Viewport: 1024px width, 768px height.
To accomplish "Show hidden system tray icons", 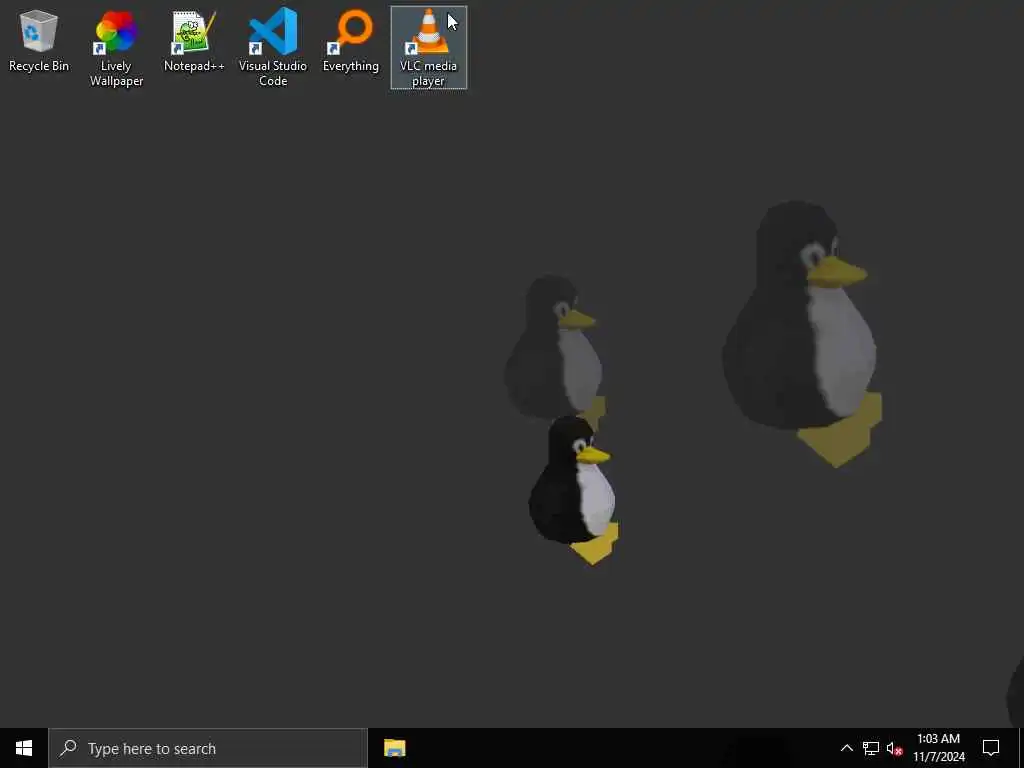I will point(846,748).
